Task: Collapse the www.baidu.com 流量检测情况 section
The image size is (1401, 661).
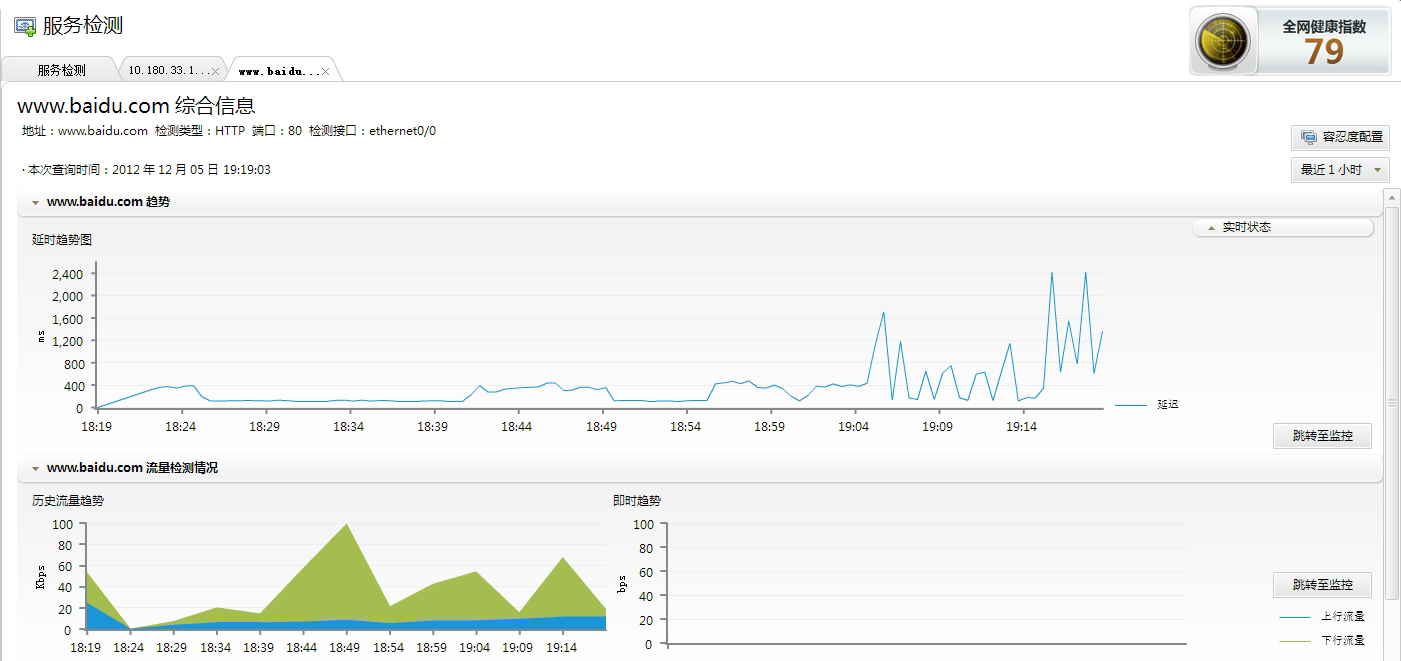Action: click(36, 468)
